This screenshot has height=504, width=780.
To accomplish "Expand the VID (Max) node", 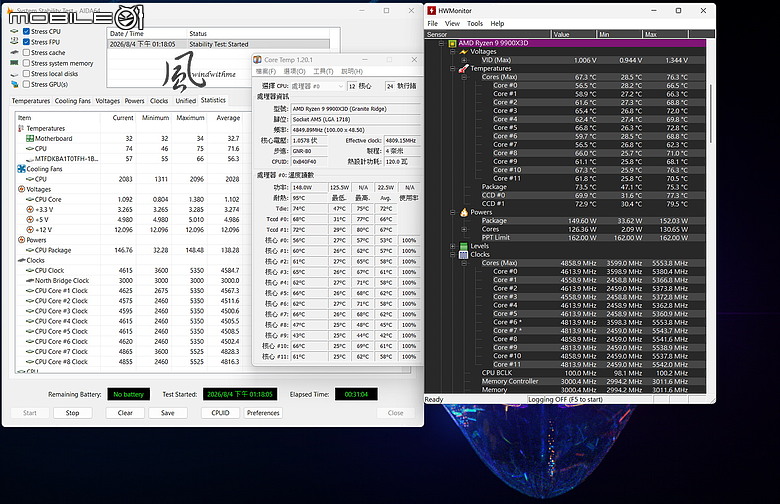I will point(464,60).
